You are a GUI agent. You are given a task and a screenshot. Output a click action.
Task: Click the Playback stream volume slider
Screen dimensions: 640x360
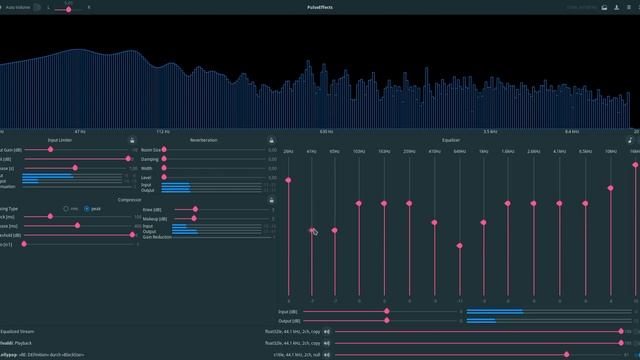478,343
